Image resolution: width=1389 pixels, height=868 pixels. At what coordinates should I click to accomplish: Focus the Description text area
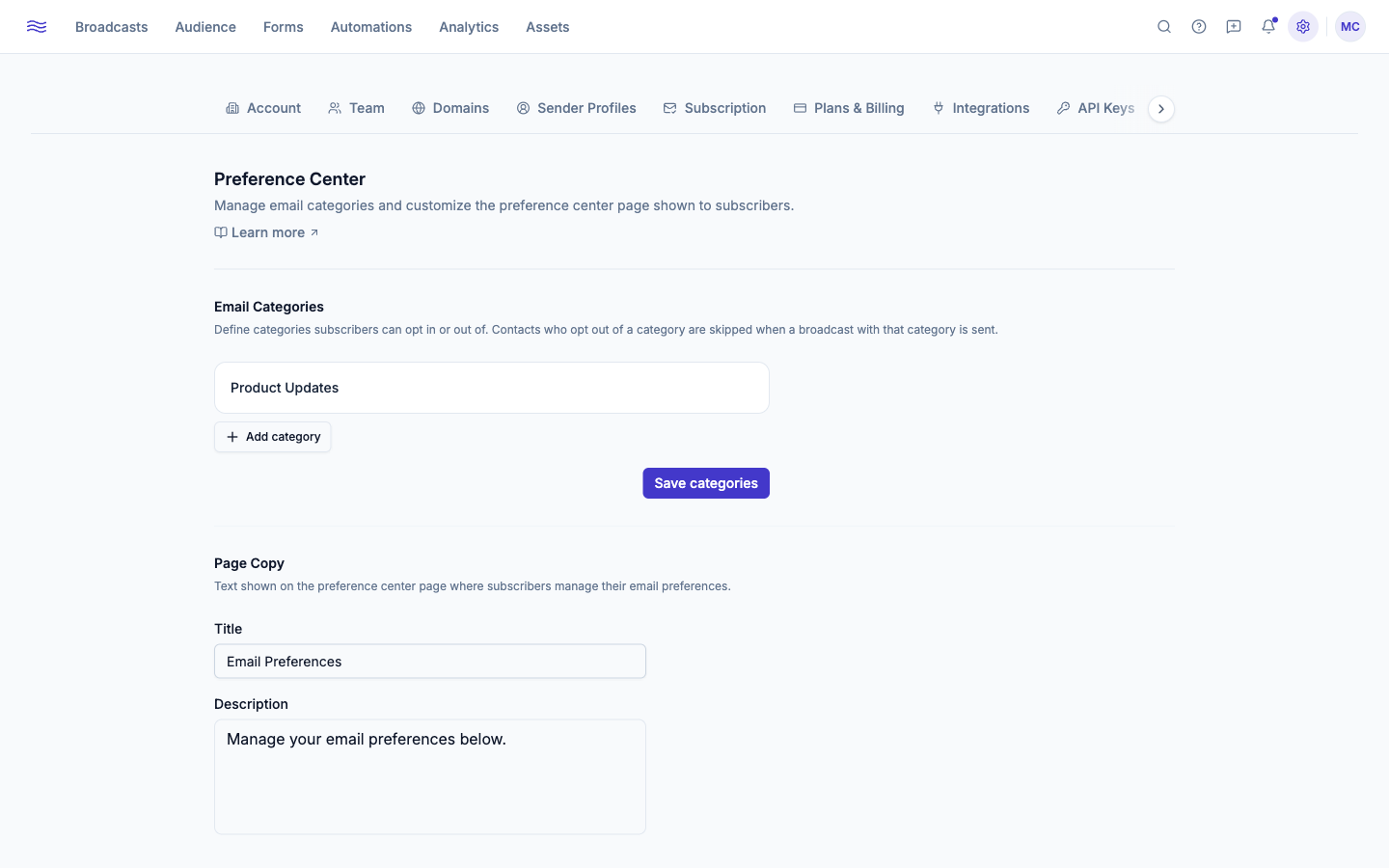[x=430, y=776]
